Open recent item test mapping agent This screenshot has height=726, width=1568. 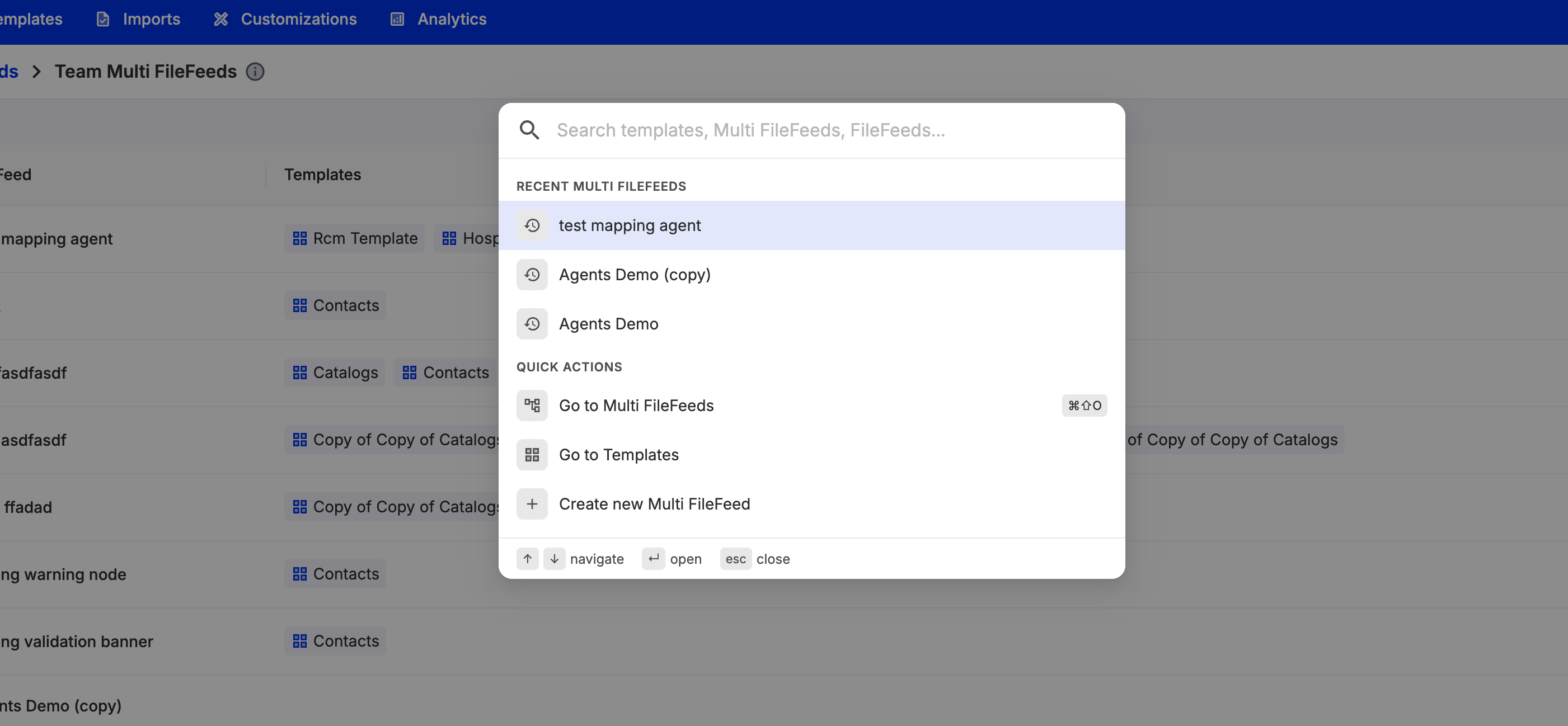click(811, 225)
